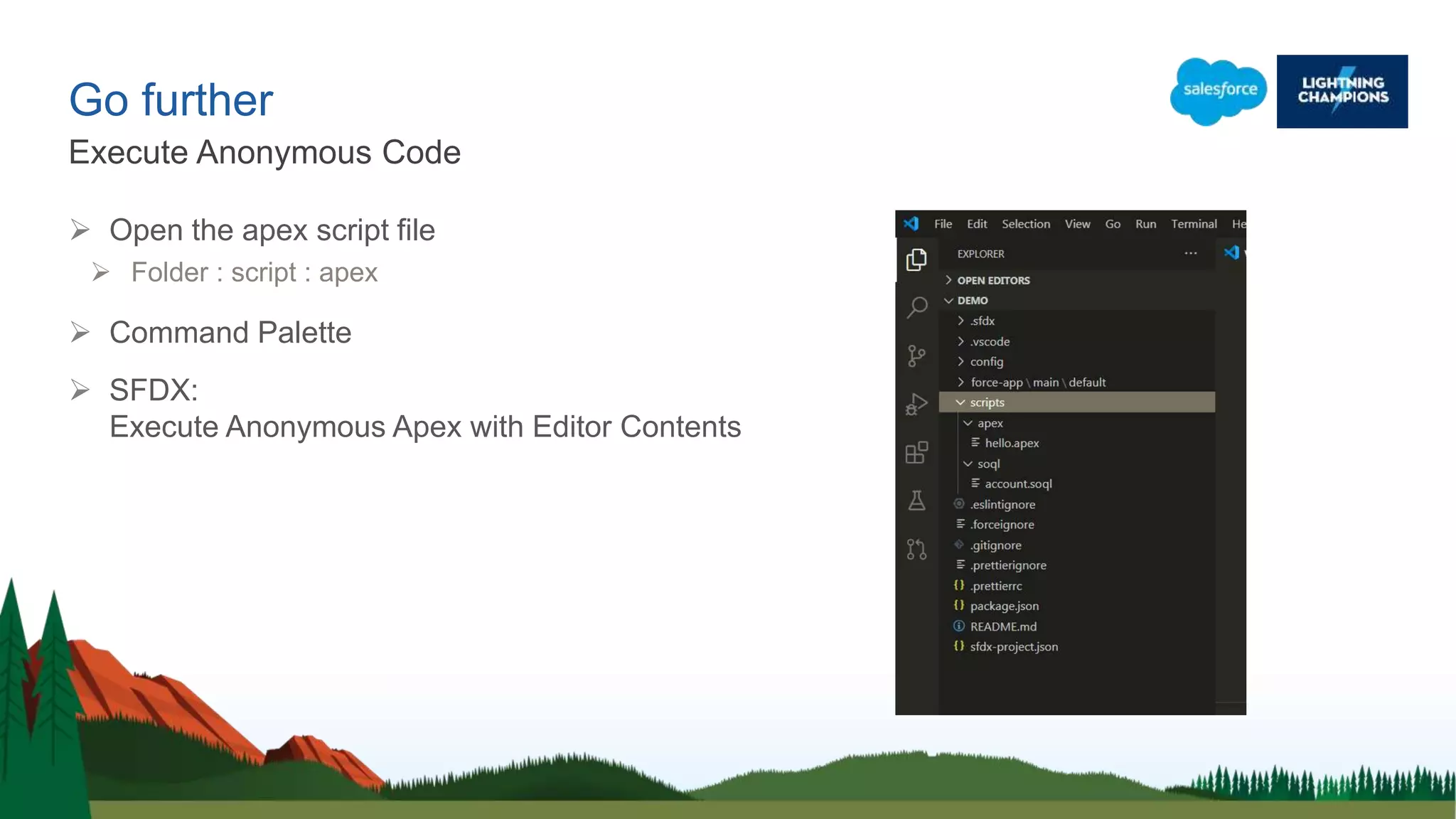The height and width of the screenshot is (819, 1456).
Task: Click the 'Execute Anonymous Code' subtitle
Action: coord(265,152)
